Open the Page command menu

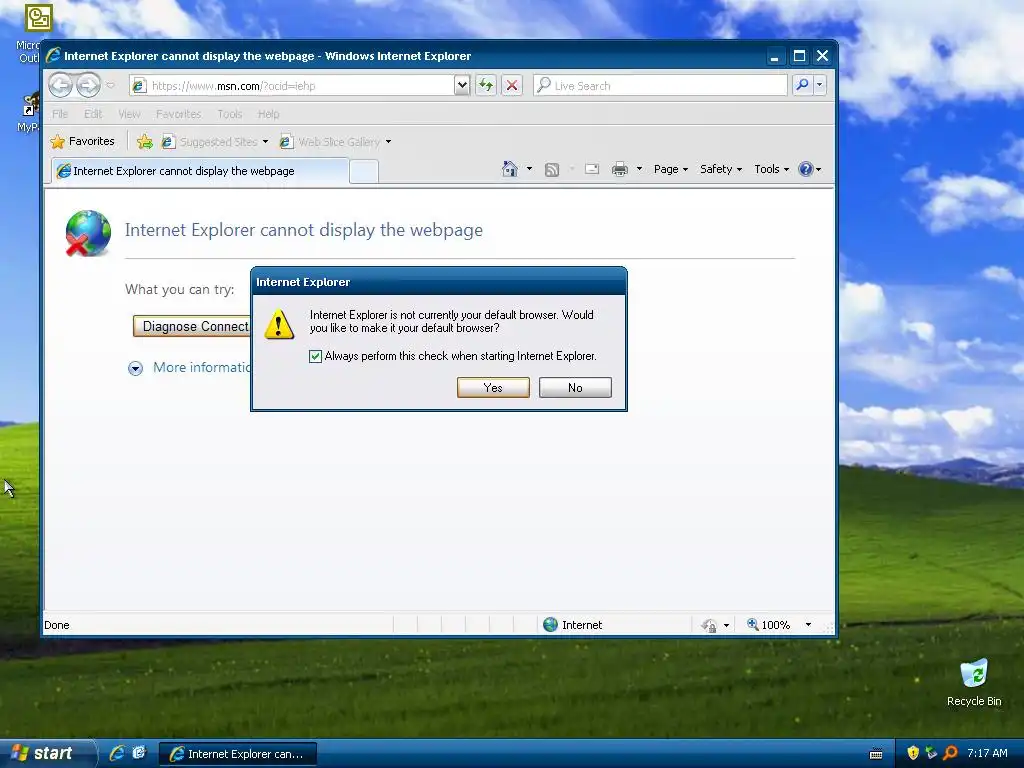tap(671, 169)
